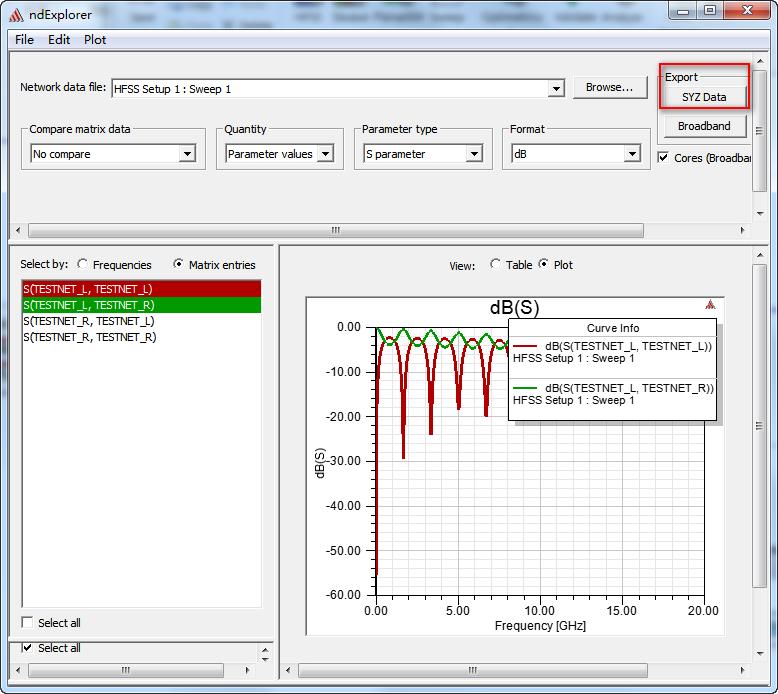778x694 pixels.
Task: Enable the Cores (Broadband) checkbox
Action: tap(664, 158)
